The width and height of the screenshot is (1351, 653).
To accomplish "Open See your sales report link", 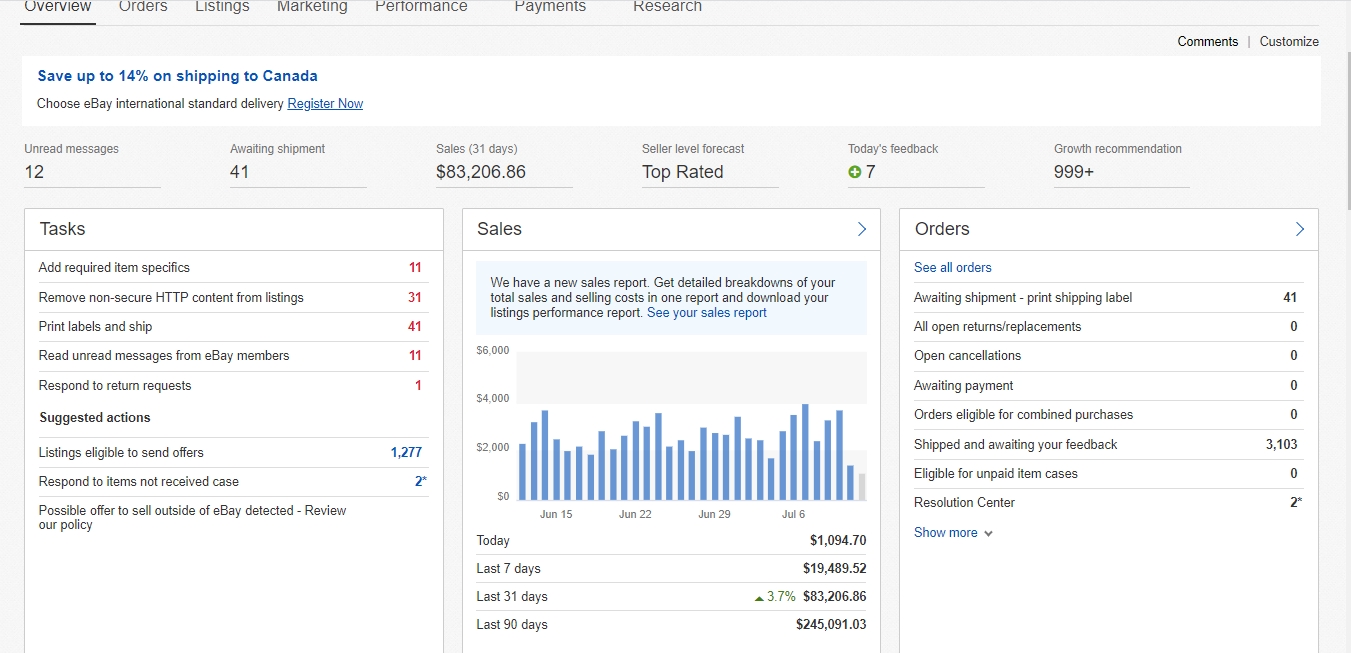I will (x=706, y=313).
